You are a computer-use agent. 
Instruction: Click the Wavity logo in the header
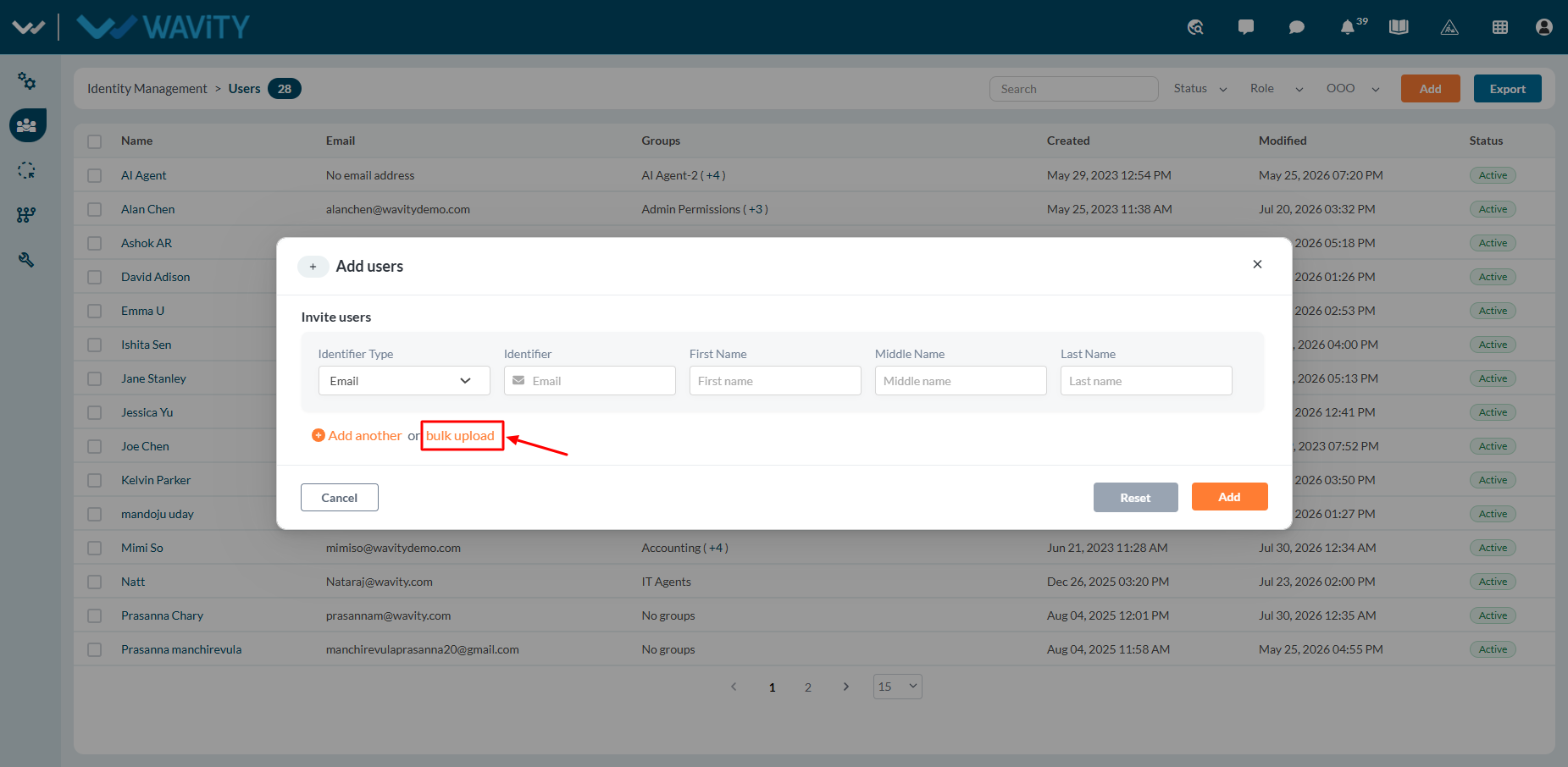coord(163,27)
